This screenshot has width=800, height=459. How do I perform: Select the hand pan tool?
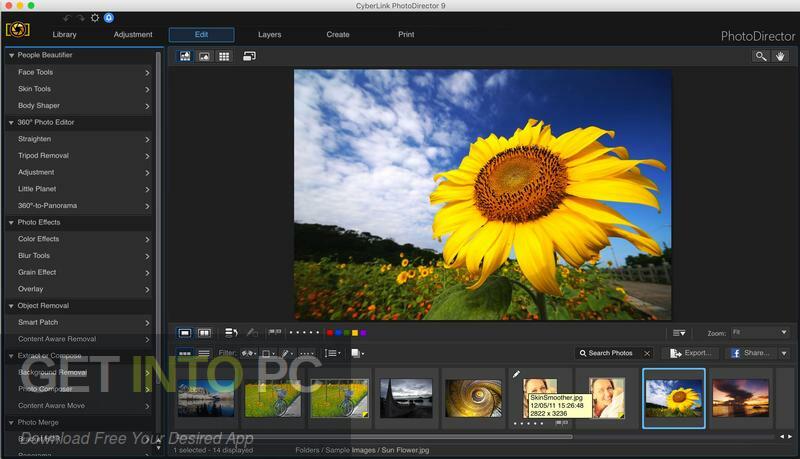(780, 56)
